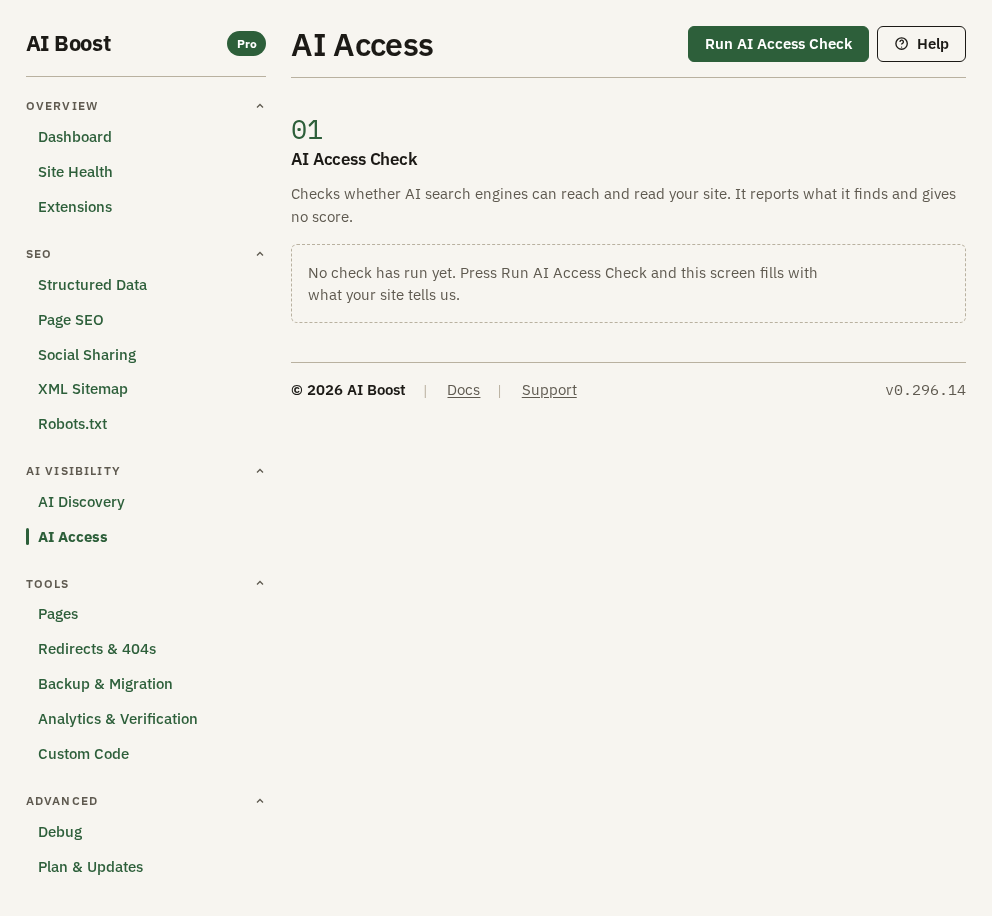Viewport: 992px width, 916px height.
Task: Run the AI Access Check
Action: click(778, 44)
